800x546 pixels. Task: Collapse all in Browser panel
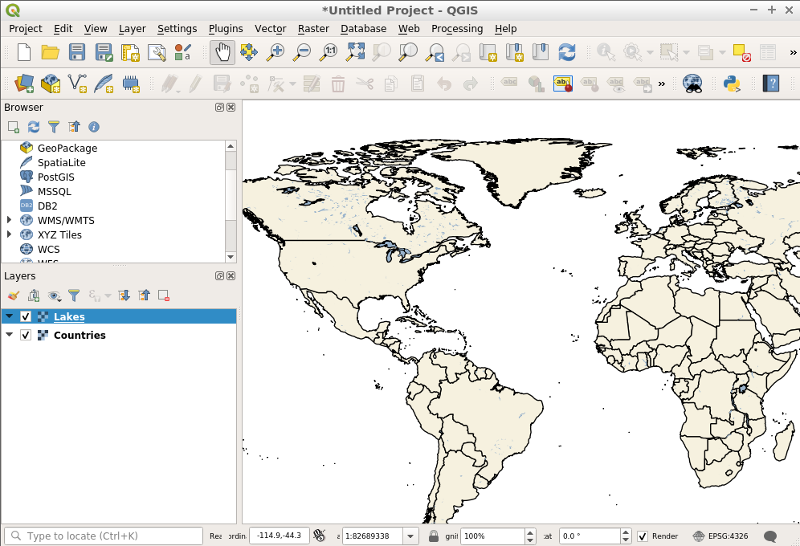[x=74, y=127]
